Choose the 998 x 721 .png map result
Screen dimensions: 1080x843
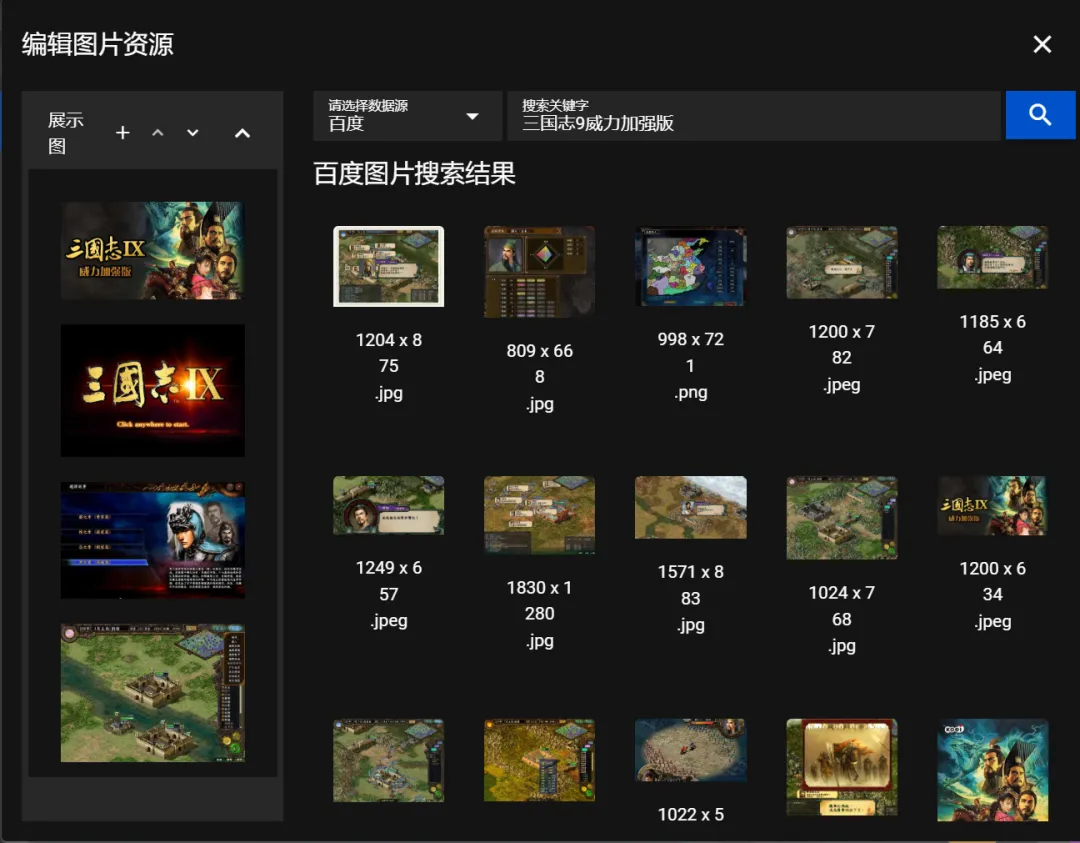[690, 266]
